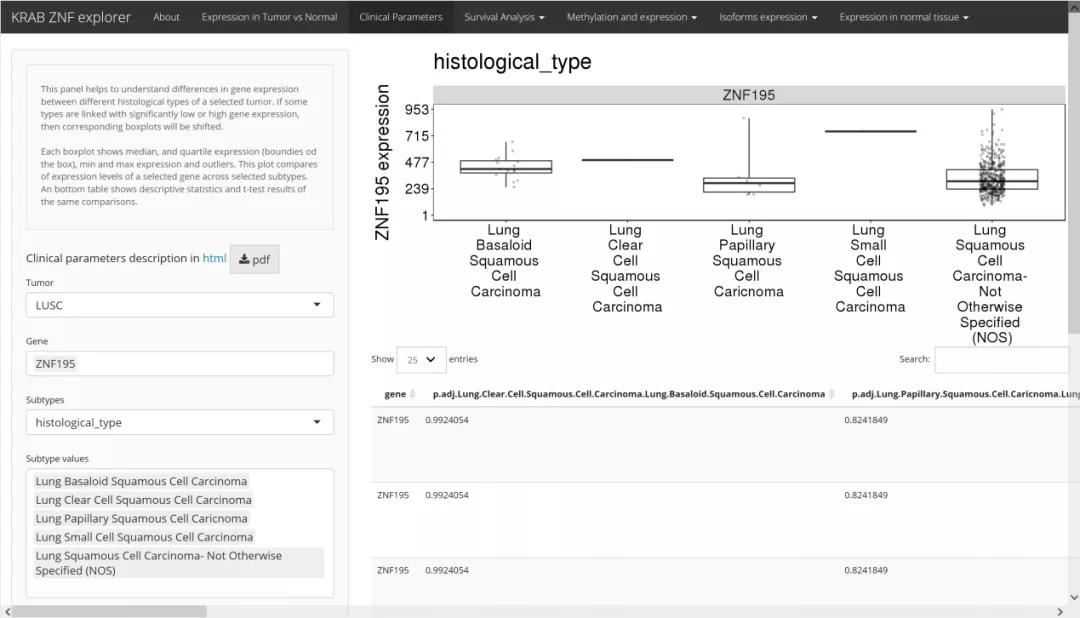
Task: Go to Expression in Tumor vs Normal tab
Action: 269,17
